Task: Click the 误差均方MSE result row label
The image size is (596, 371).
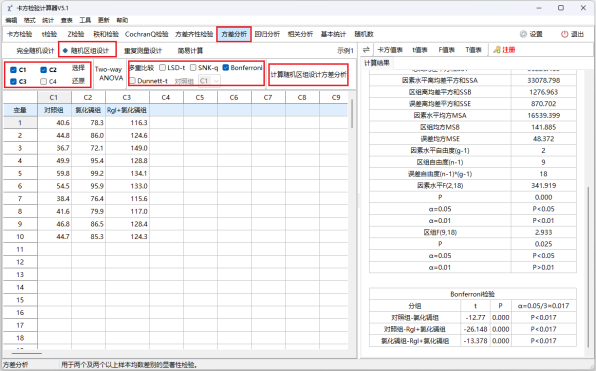Action: [440, 139]
